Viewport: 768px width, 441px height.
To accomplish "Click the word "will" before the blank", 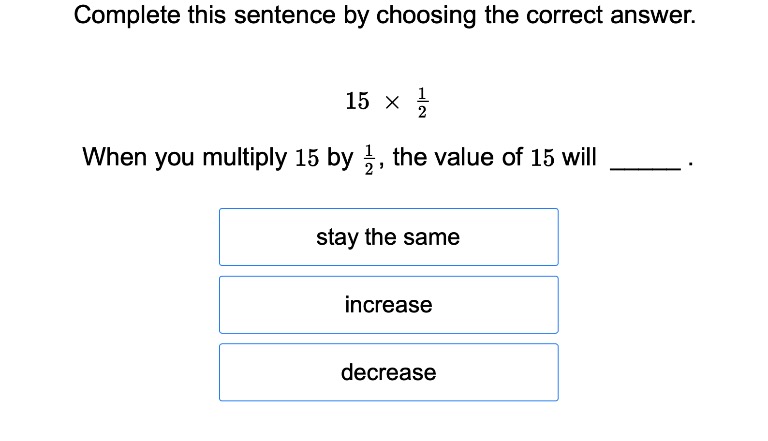I will 580,157.
